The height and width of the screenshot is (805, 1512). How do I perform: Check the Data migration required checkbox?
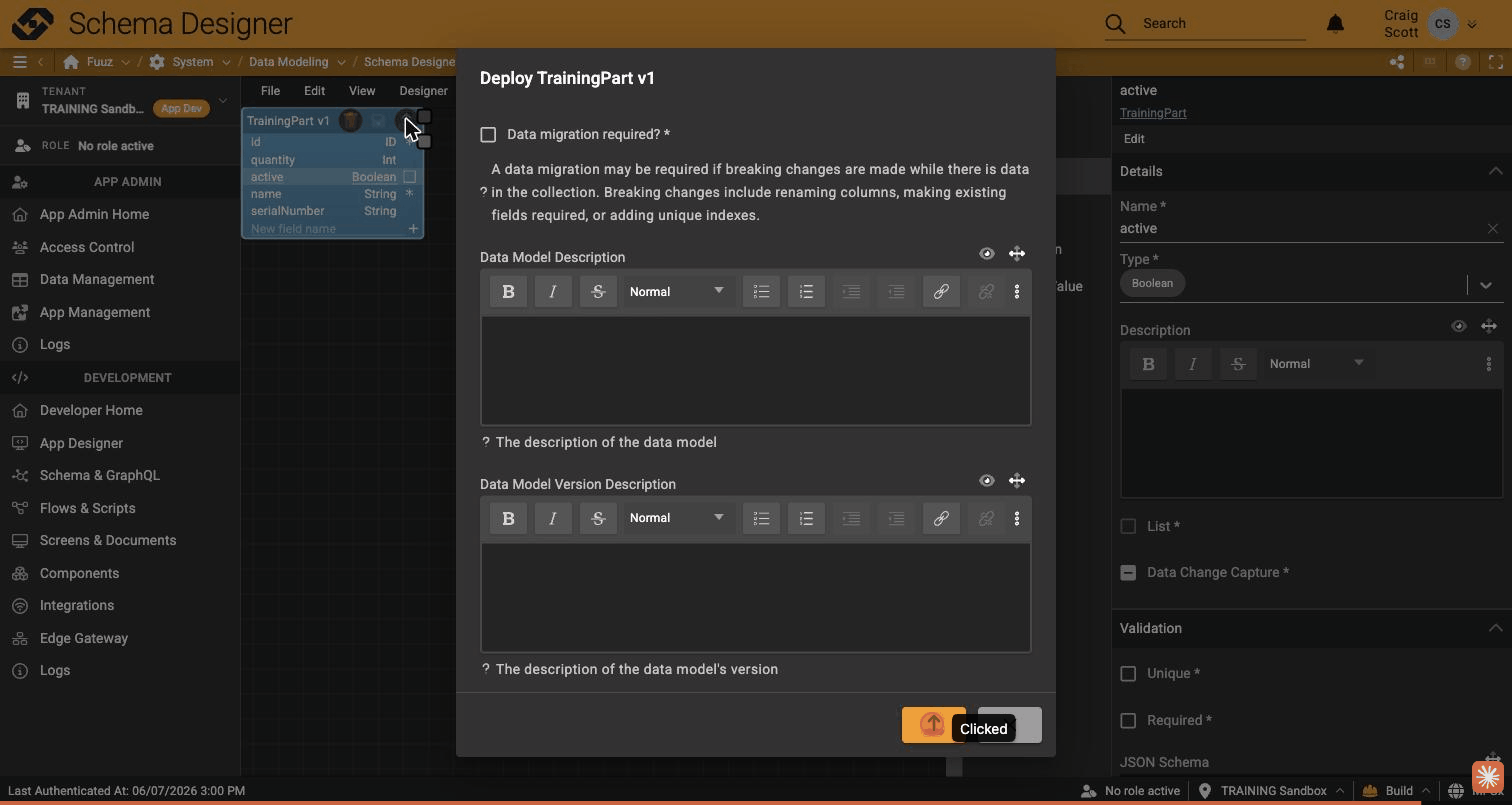pyautogui.click(x=488, y=134)
